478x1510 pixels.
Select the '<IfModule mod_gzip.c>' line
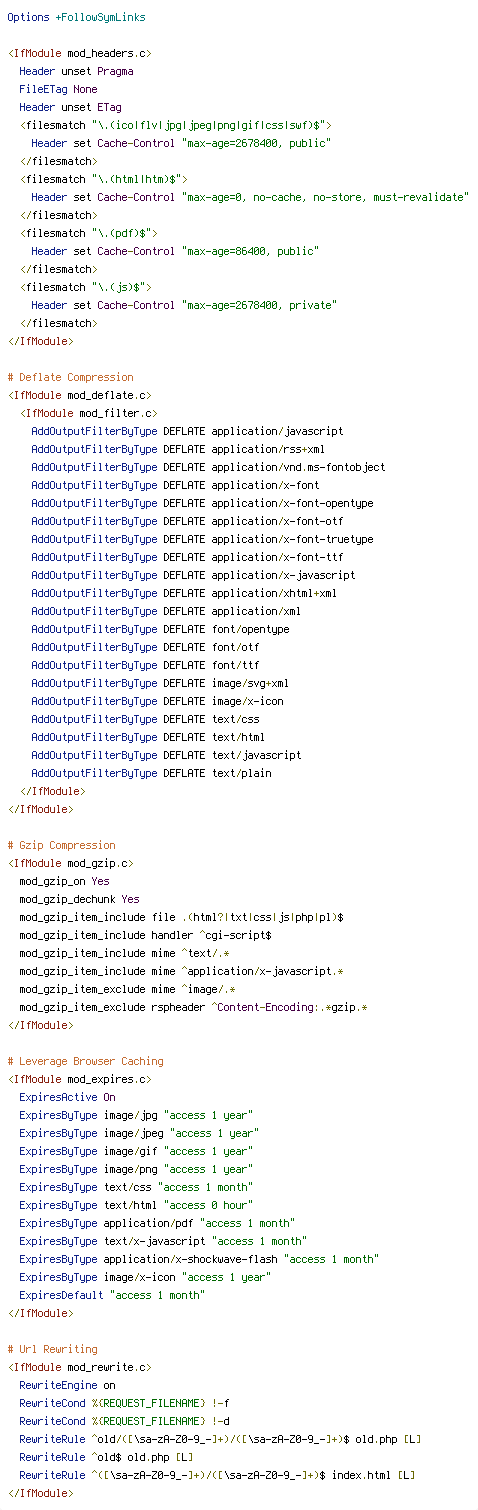pyautogui.click(x=70, y=864)
